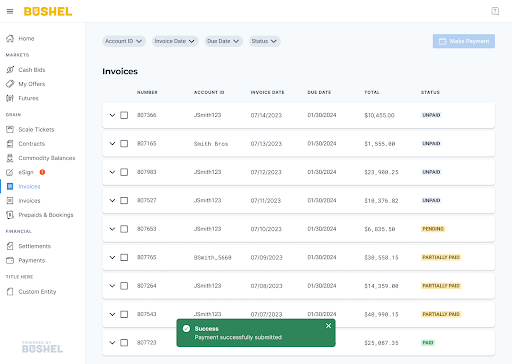Go to Contracts in sidebar

tap(32, 144)
